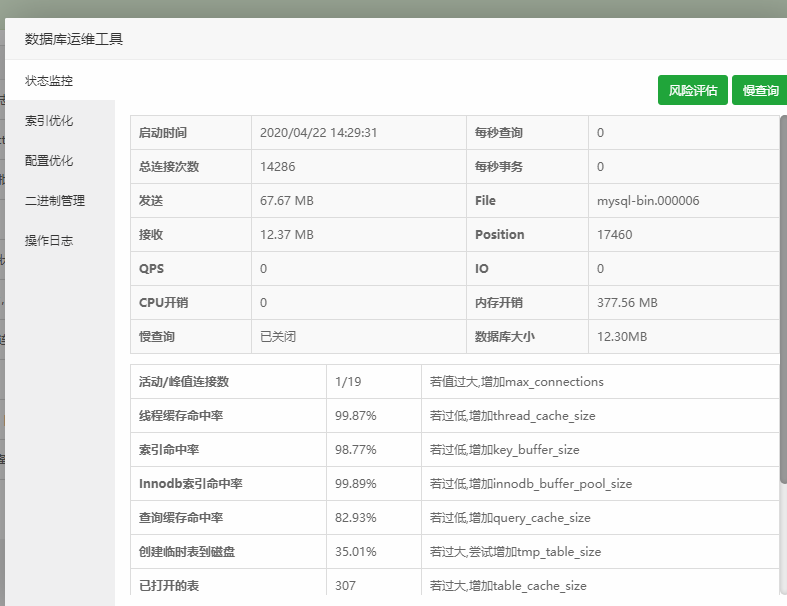Click the query cache hit rate 82.93%
Screen dimensions: 787x606
[x=355, y=518]
